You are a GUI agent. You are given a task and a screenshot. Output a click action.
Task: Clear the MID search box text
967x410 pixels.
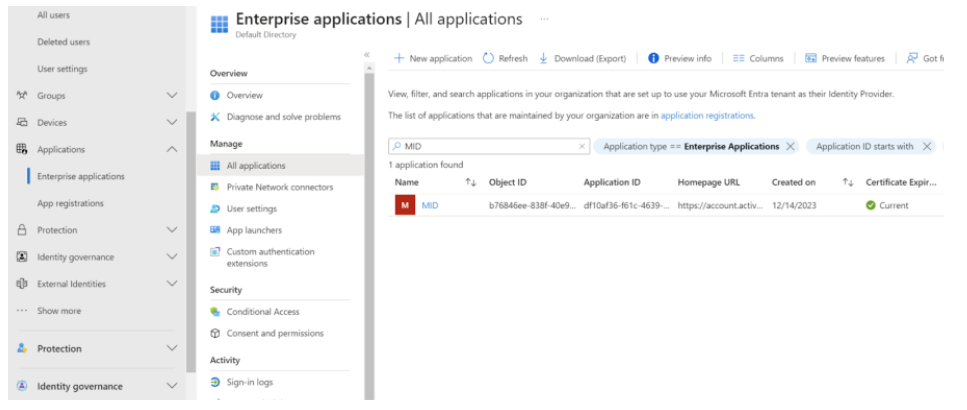tap(582, 146)
